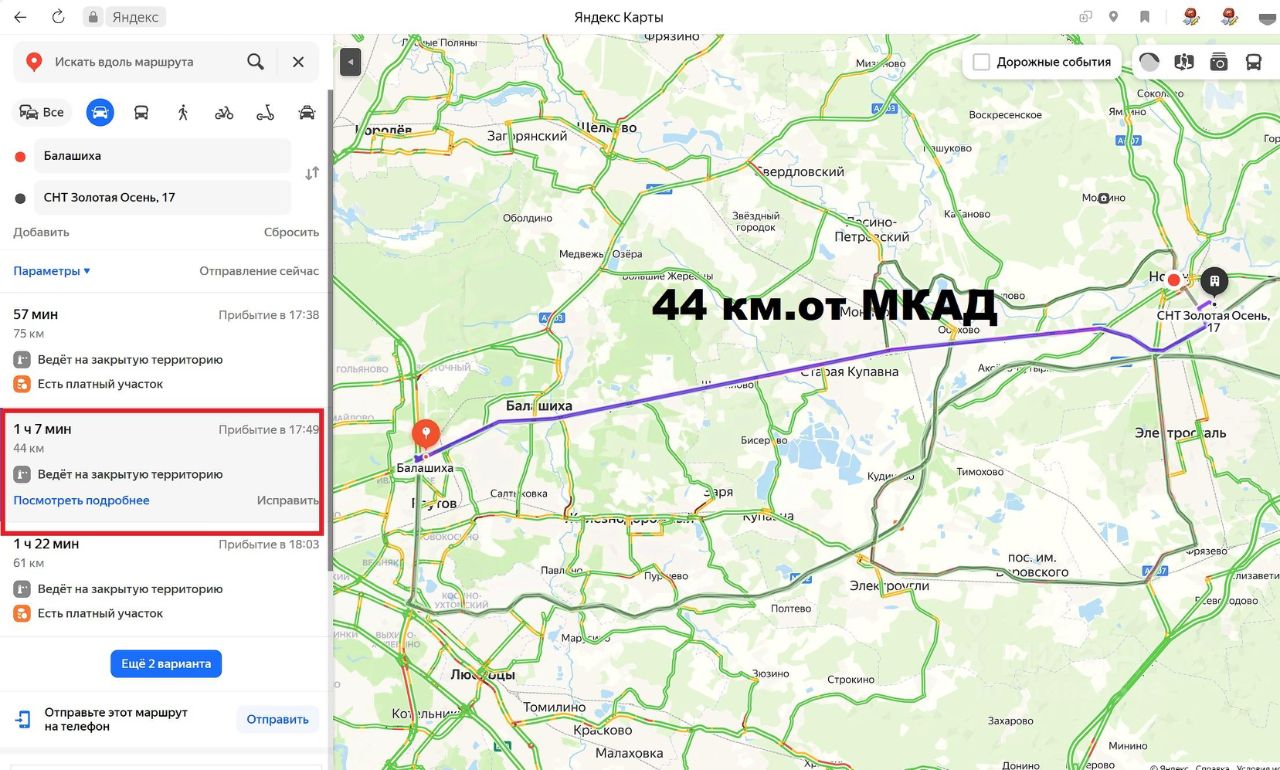Click the 'Люберцы' city label on the map

point(483,675)
